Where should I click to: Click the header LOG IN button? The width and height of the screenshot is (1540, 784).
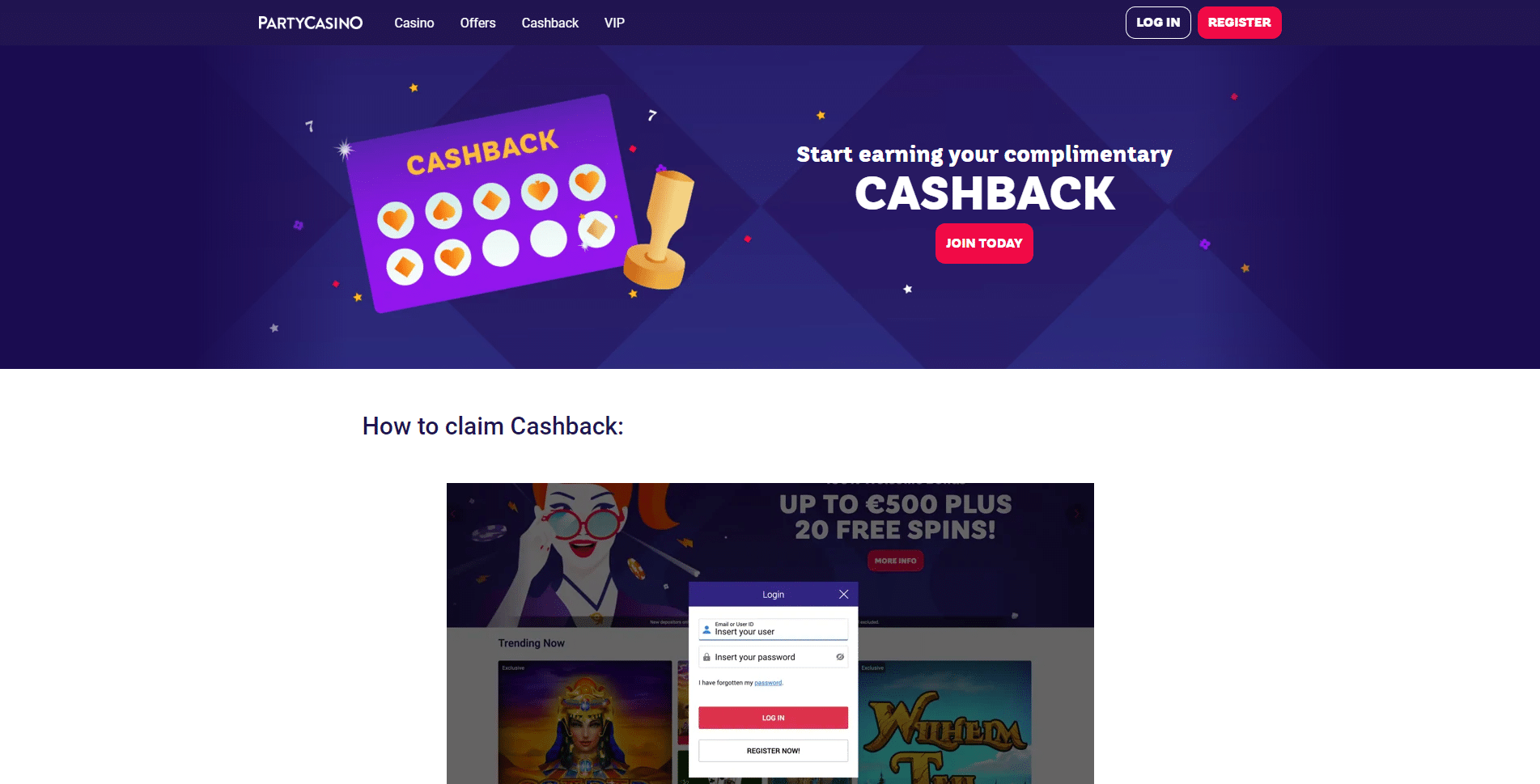[x=1158, y=23]
